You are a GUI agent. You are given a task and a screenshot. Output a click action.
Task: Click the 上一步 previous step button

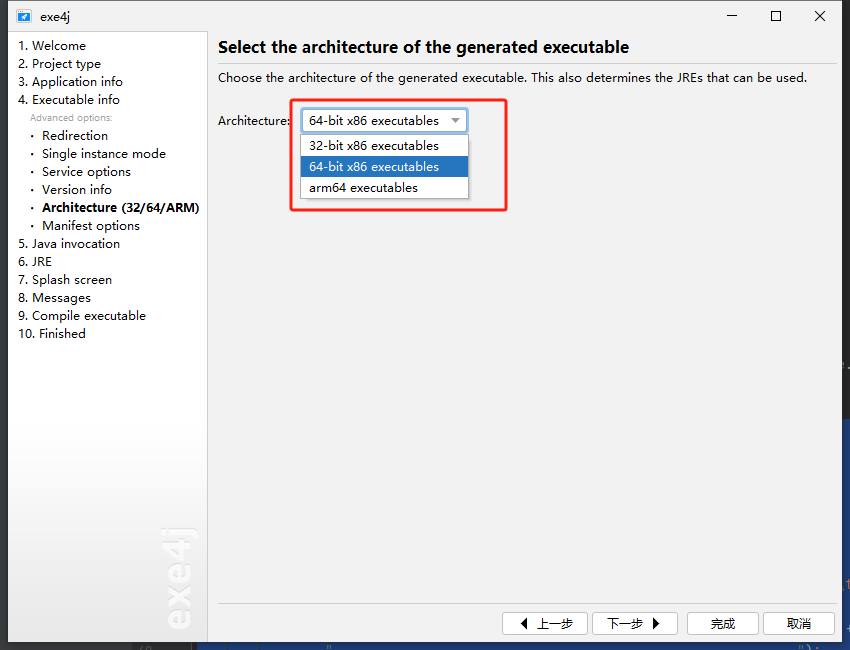545,623
